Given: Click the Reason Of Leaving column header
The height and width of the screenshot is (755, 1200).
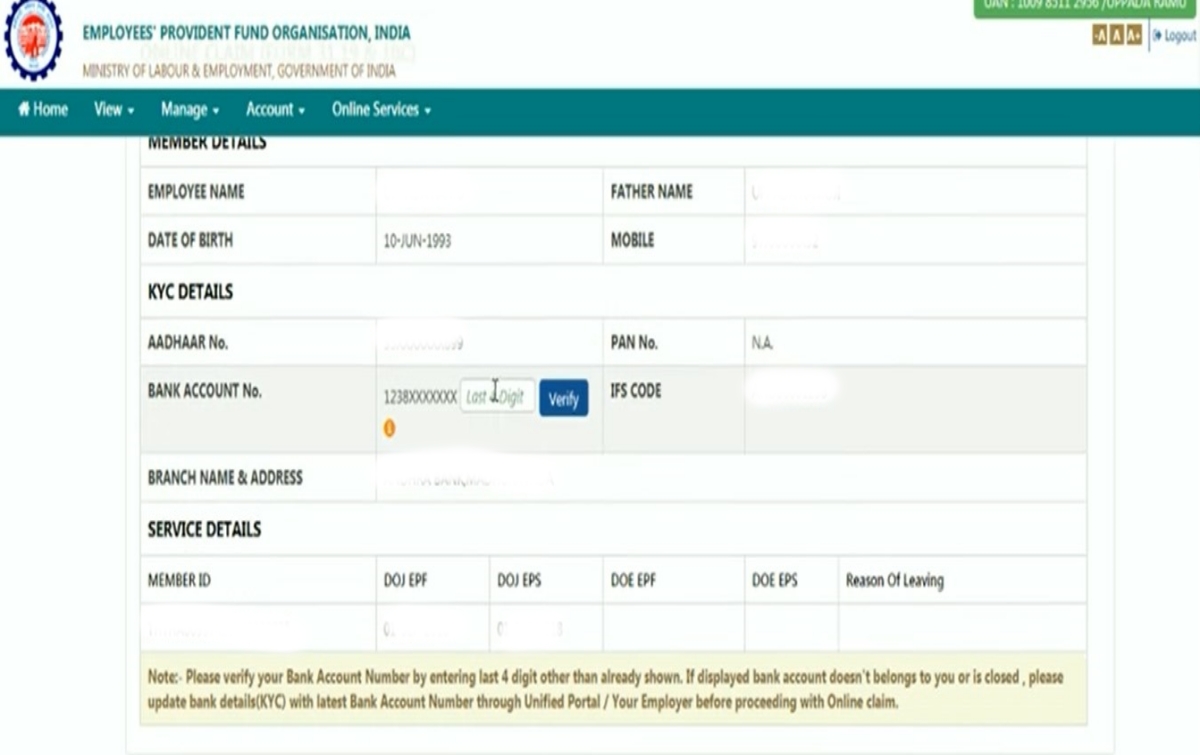Looking at the screenshot, I should coord(894,580).
